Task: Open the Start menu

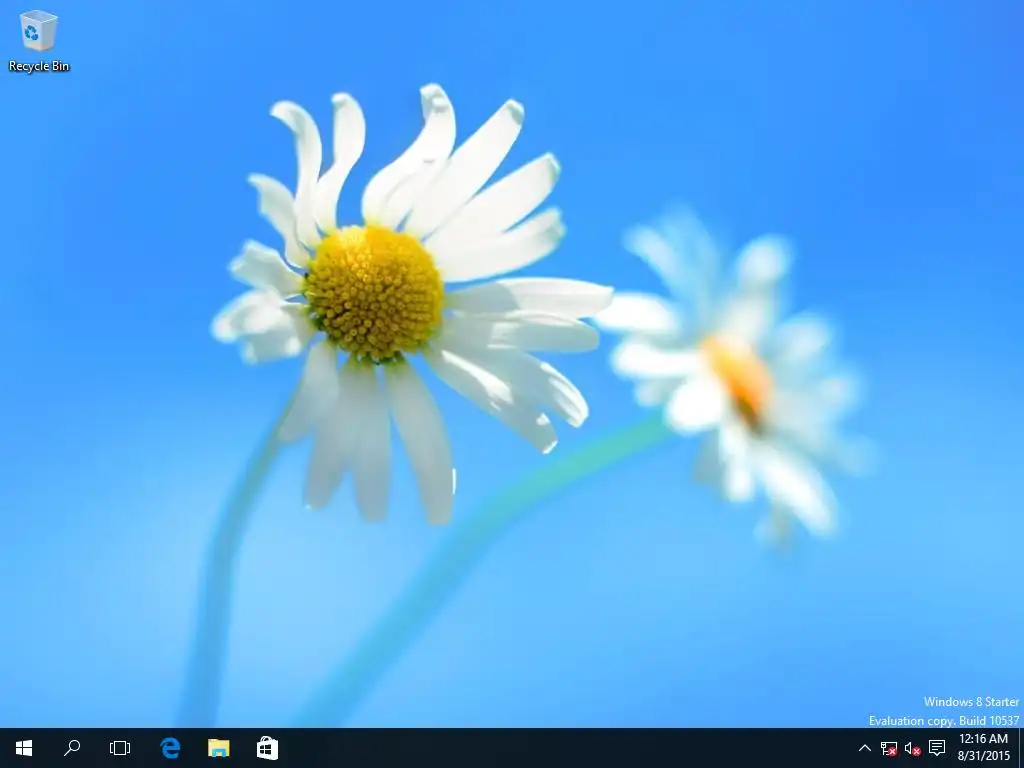Action: point(24,748)
